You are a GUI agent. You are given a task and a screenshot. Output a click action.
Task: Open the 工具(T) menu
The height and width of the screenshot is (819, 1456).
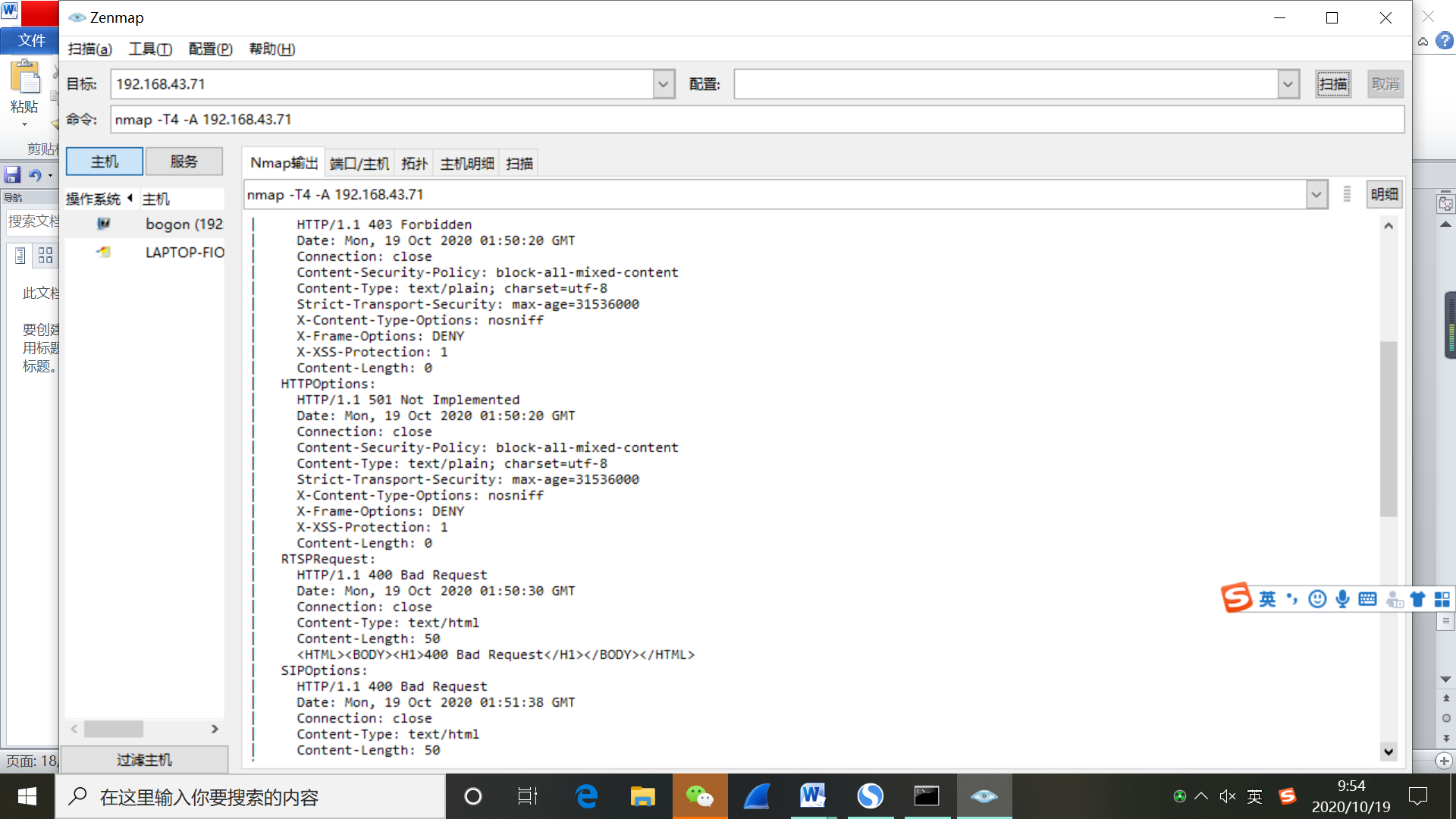click(x=150, y=49)
